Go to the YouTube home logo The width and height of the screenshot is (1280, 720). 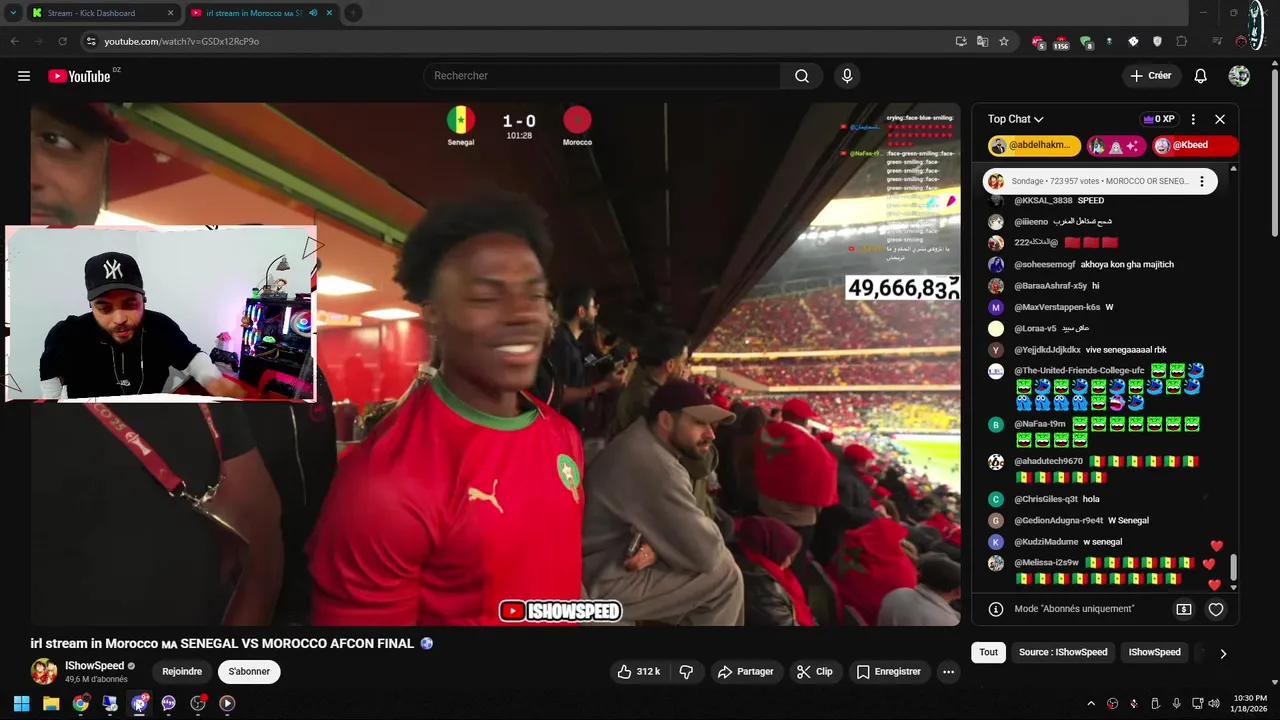(x=79, y=76)
